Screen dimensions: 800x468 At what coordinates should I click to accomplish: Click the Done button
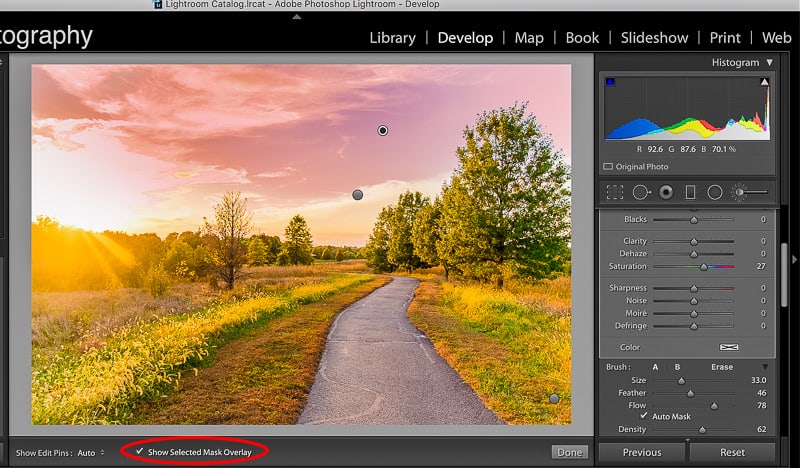(569, 452)
